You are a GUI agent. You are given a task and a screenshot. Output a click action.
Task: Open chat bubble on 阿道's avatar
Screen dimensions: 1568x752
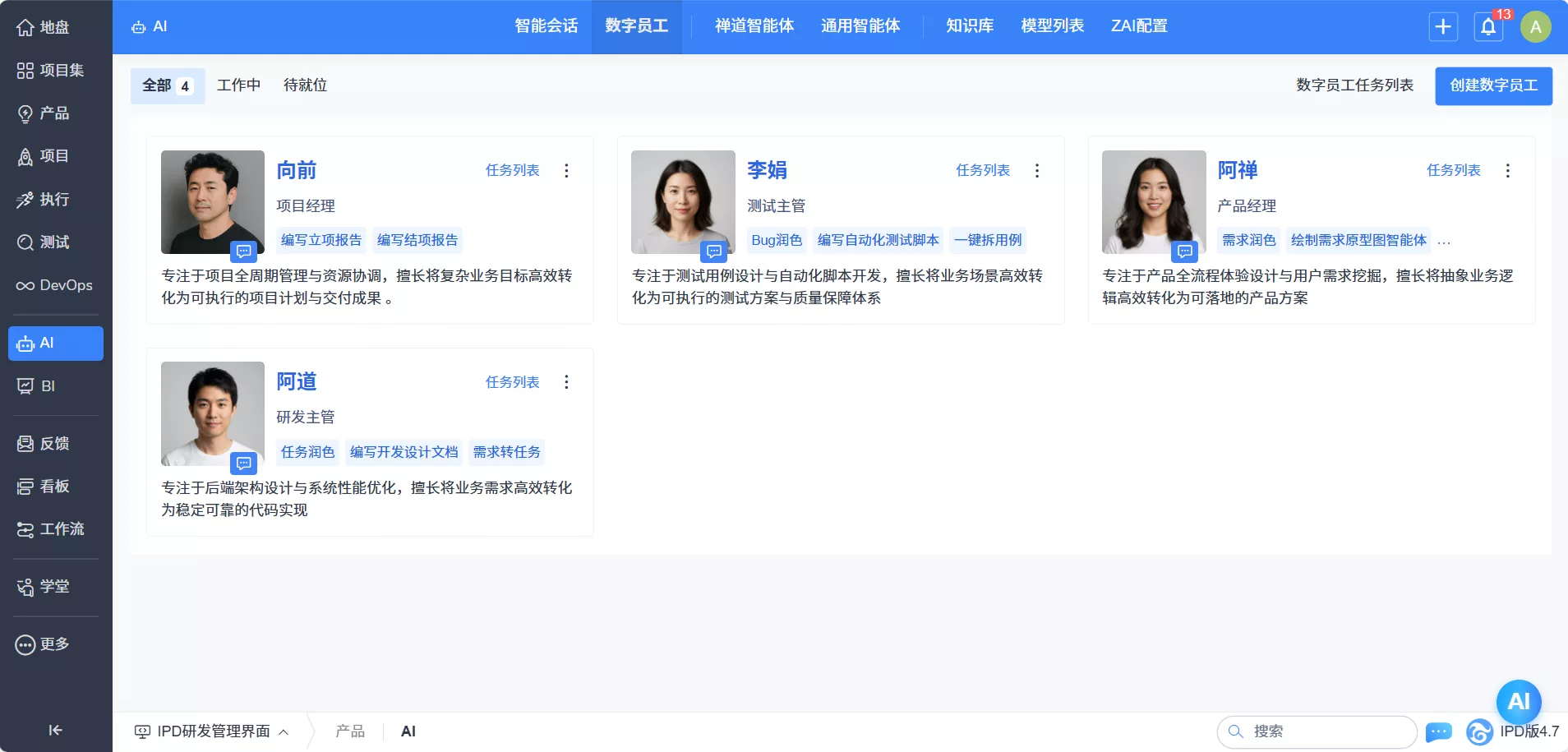point(244,464)
